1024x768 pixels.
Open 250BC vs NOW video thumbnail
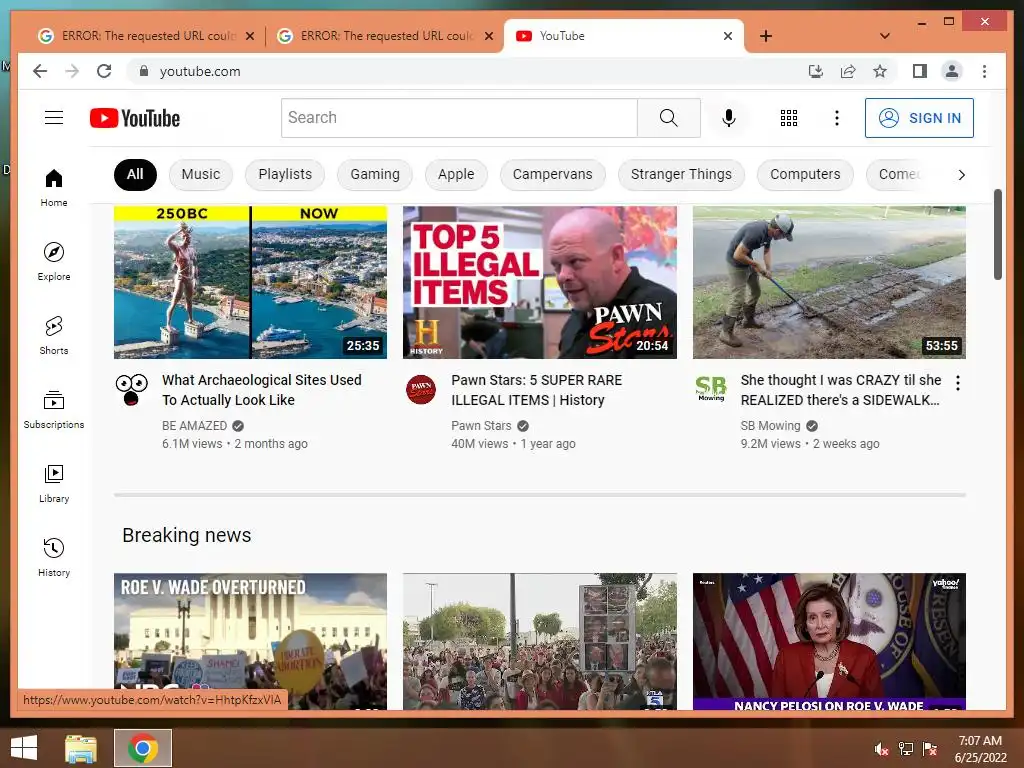tap(250, 282)
